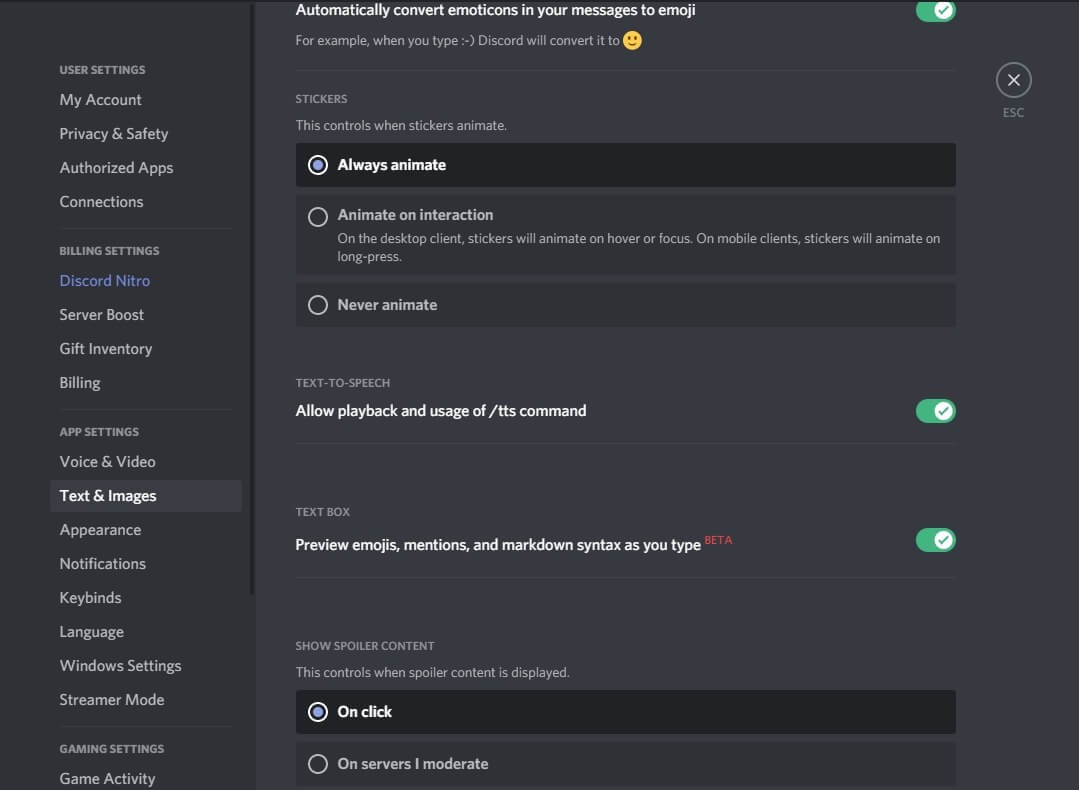Open Authorized Apps settings

pyautogui.click(x=117, y=168)
